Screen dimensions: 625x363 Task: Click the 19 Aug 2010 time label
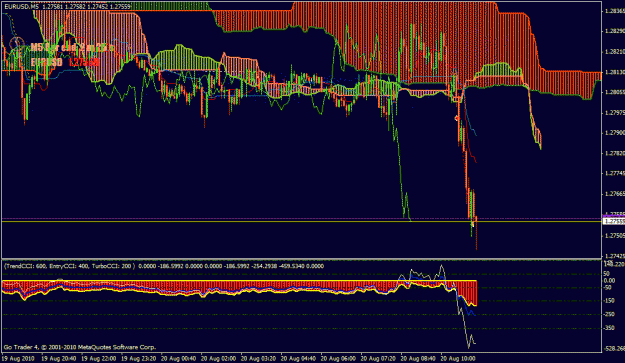pos(19,358)
